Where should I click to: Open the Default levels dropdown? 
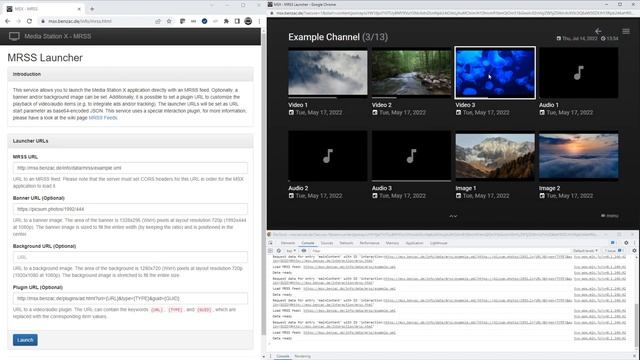(585, 251)
